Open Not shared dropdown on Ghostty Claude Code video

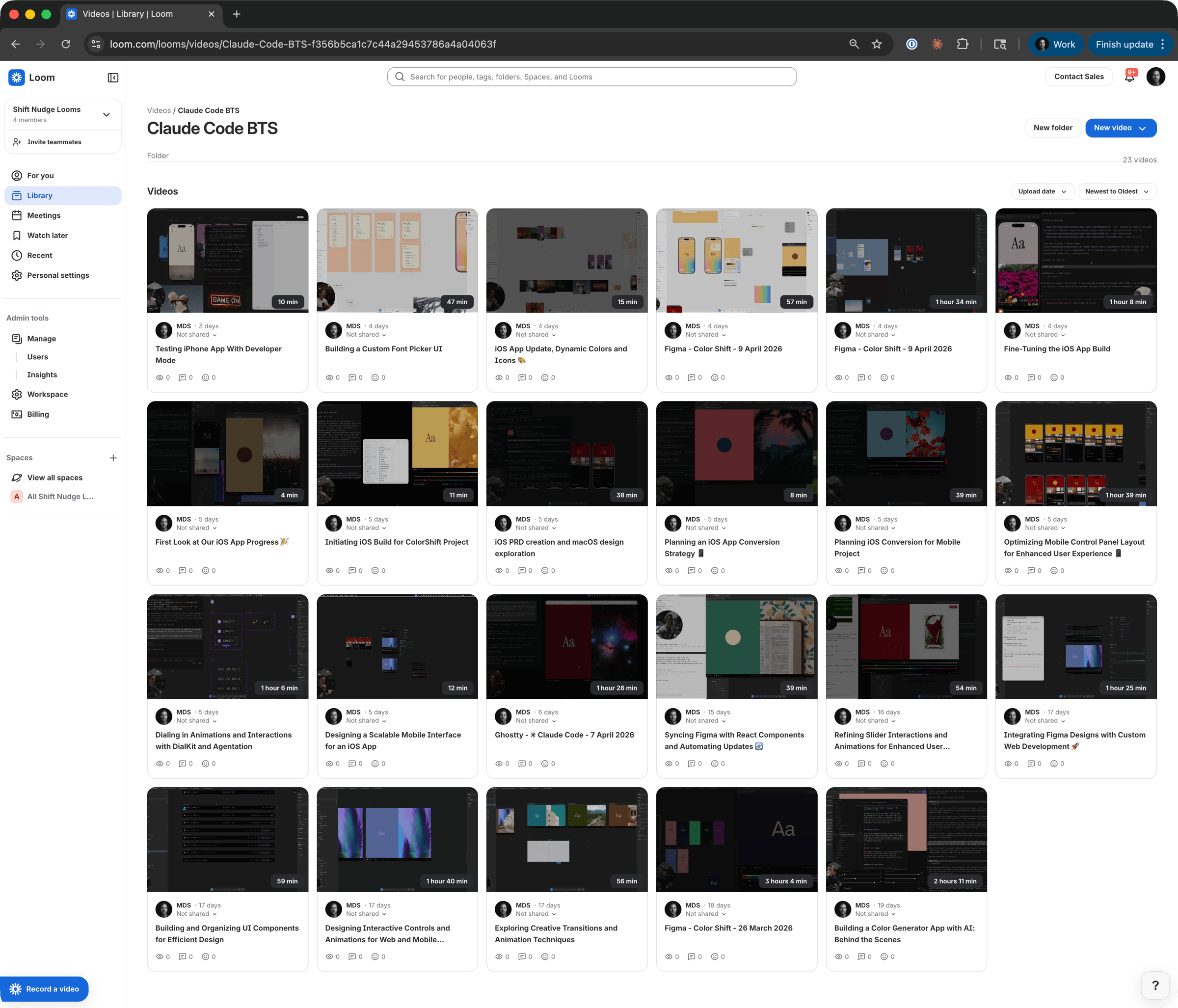[x=535, y=720]
